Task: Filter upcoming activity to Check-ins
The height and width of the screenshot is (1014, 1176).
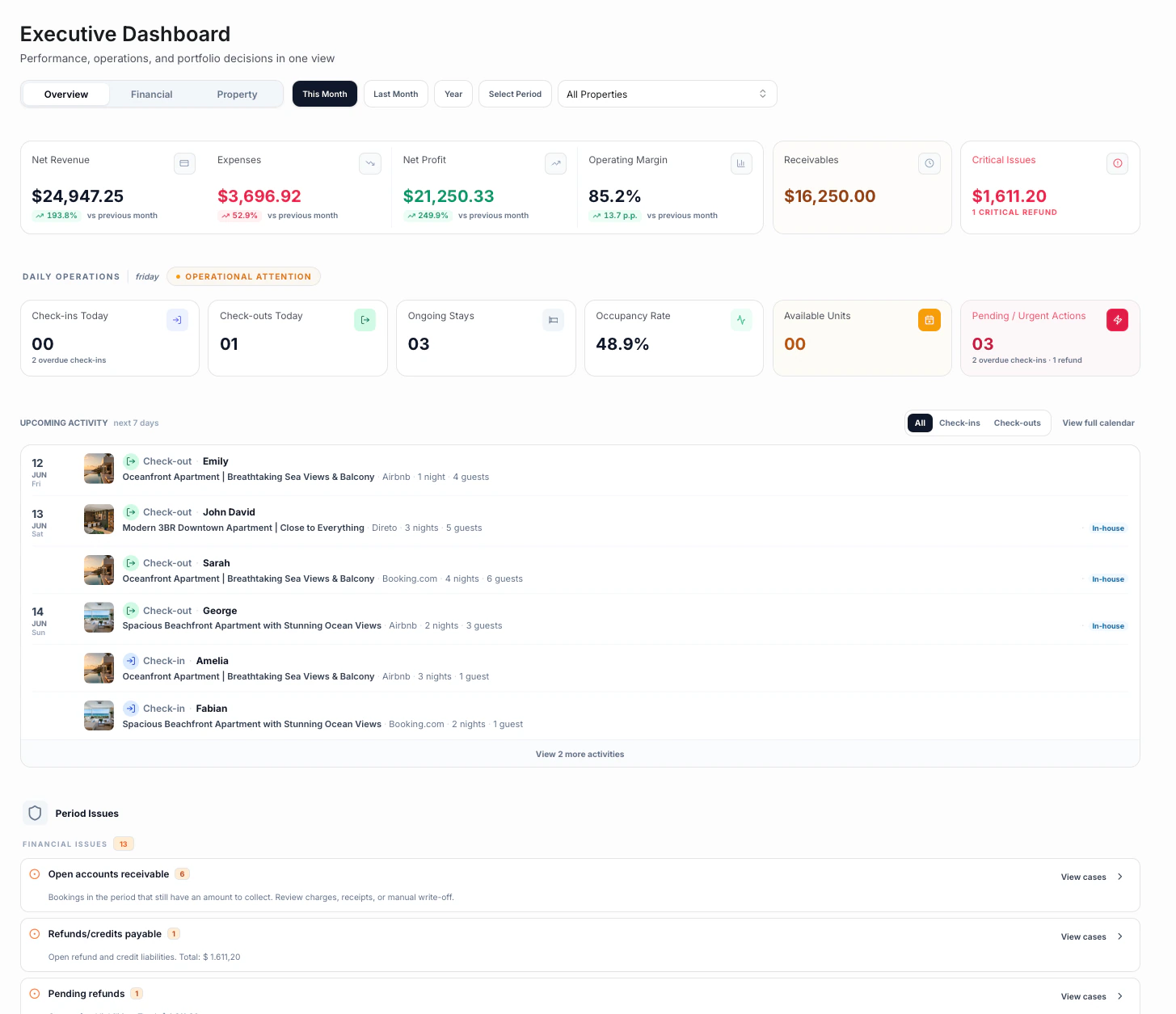Action: click(959, 423)
